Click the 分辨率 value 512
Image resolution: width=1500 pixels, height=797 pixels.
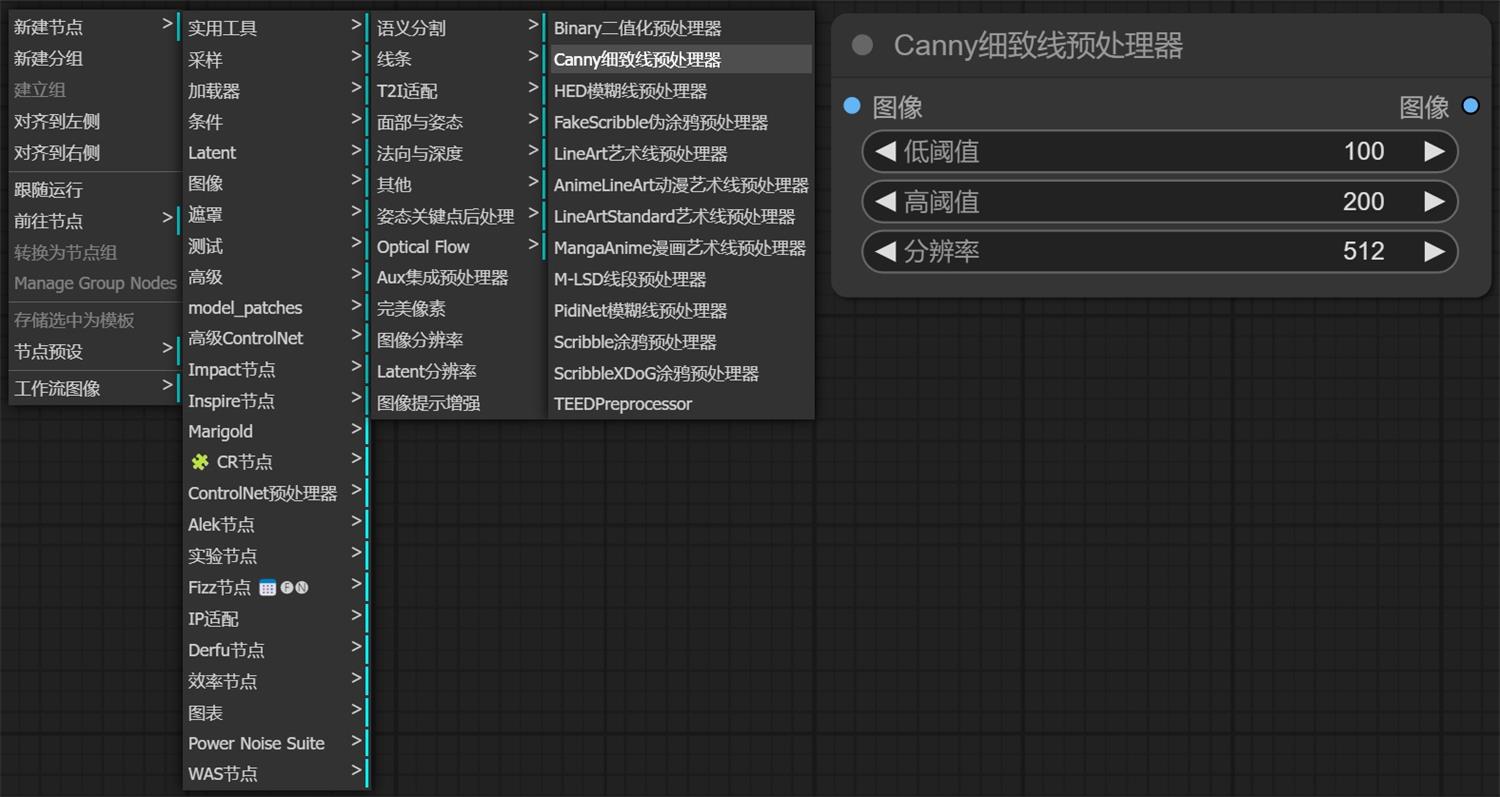(x=1364, y=251)
